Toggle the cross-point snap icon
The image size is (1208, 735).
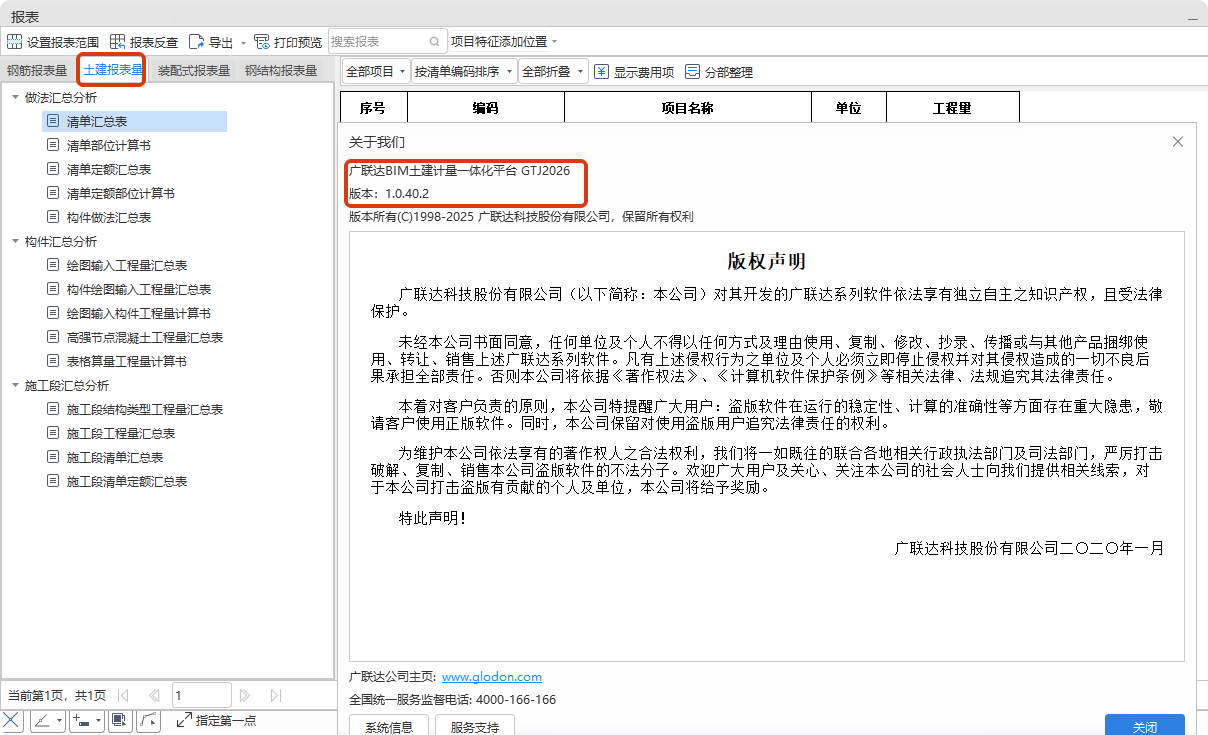tap(12, 720)
